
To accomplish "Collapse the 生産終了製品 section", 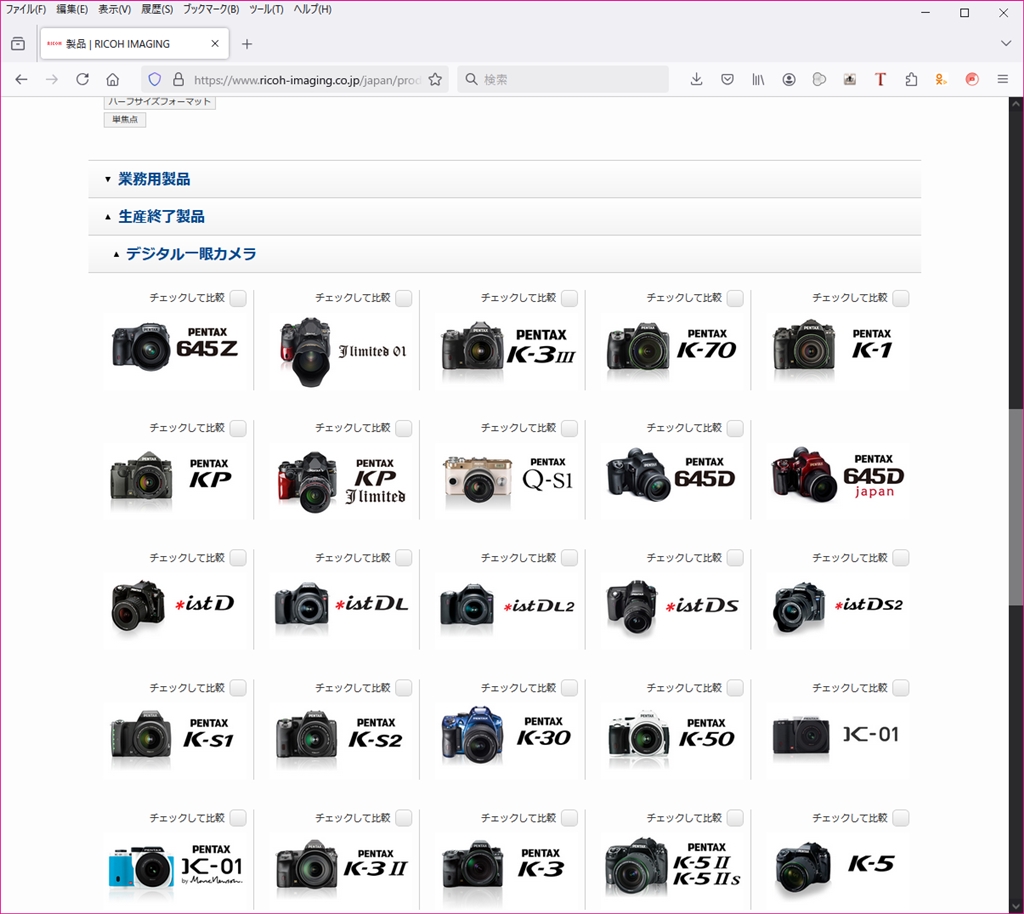I will (504, 216).
